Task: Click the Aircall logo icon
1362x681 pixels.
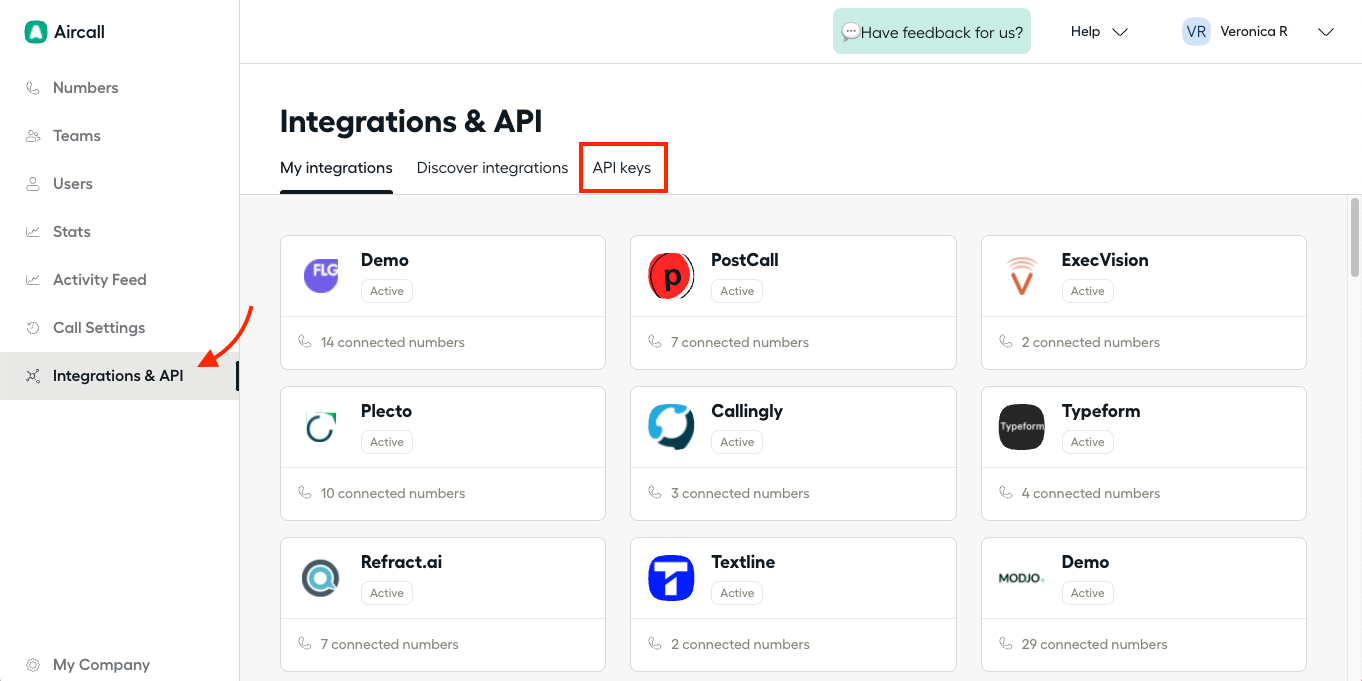Action: click(x=36, y=32)
